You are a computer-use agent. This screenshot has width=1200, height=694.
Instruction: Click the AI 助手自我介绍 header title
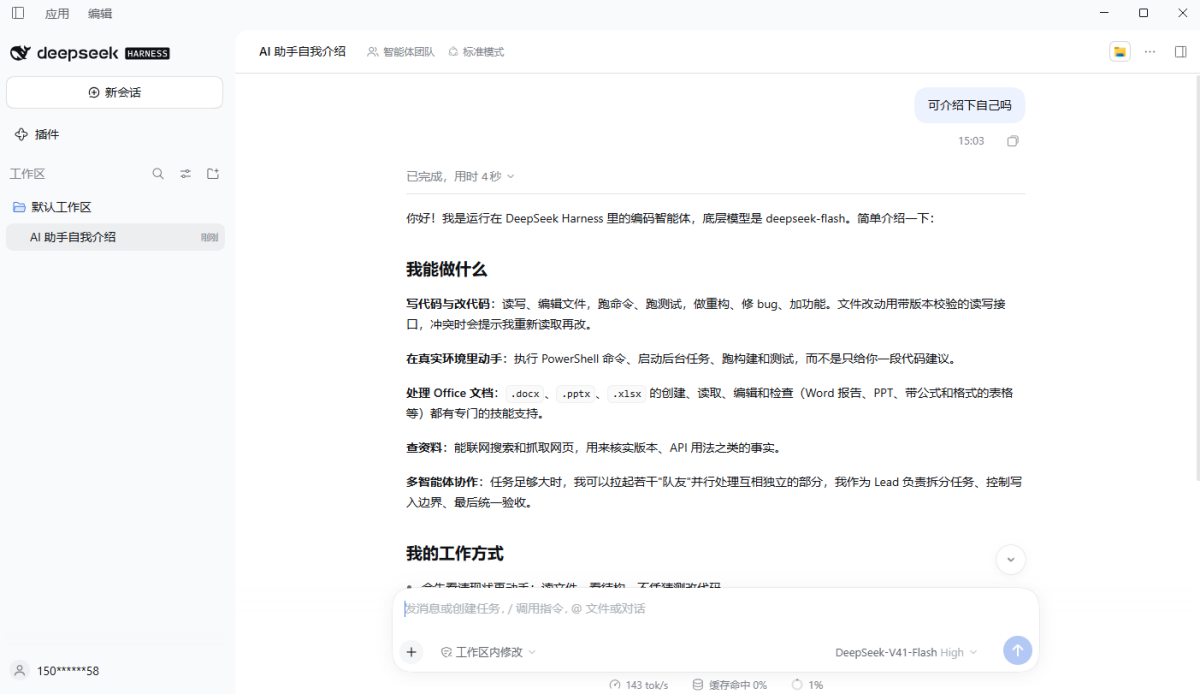coord(302,51)
